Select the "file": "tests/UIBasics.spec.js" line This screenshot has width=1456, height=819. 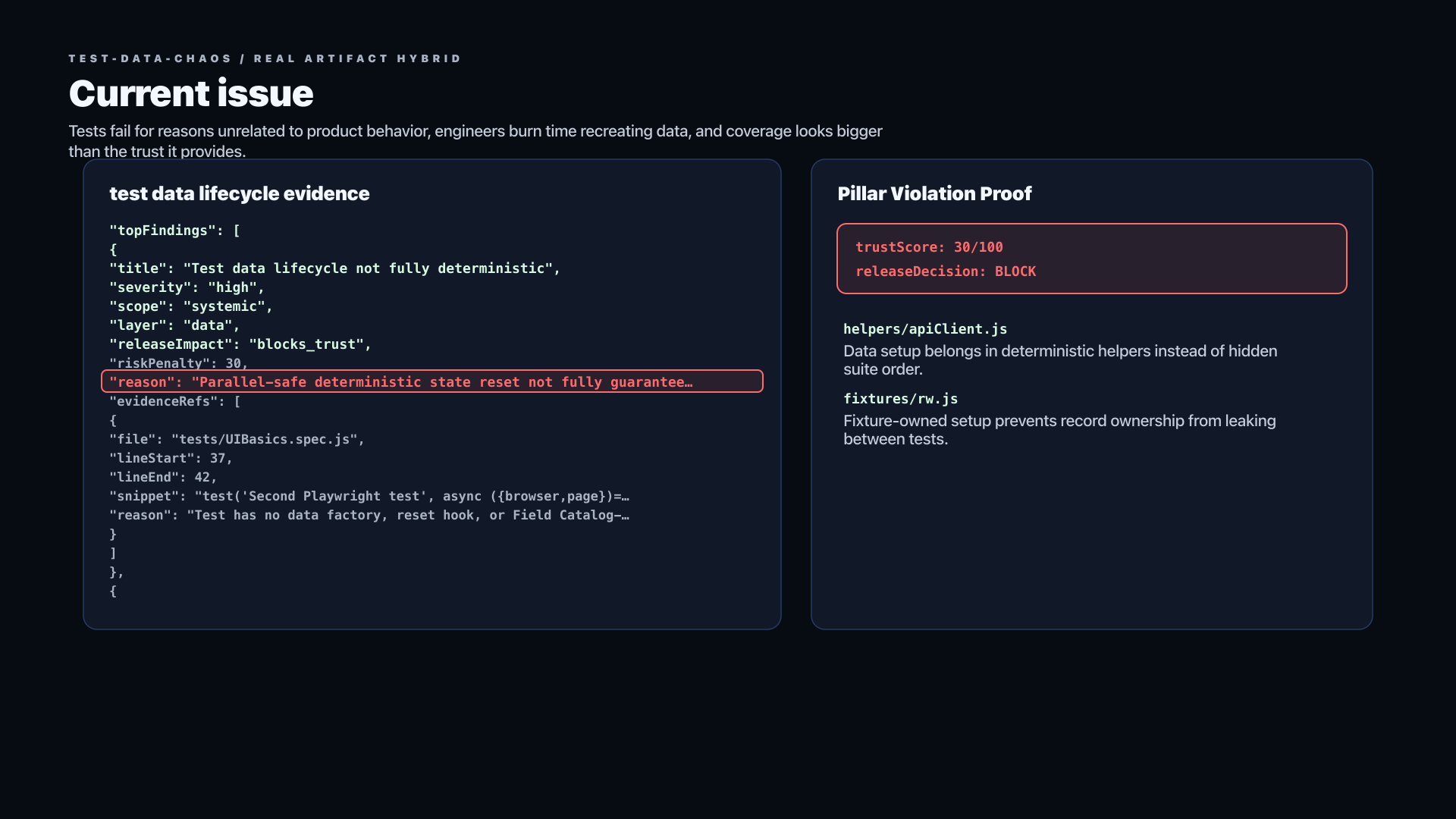pos(237,439)
